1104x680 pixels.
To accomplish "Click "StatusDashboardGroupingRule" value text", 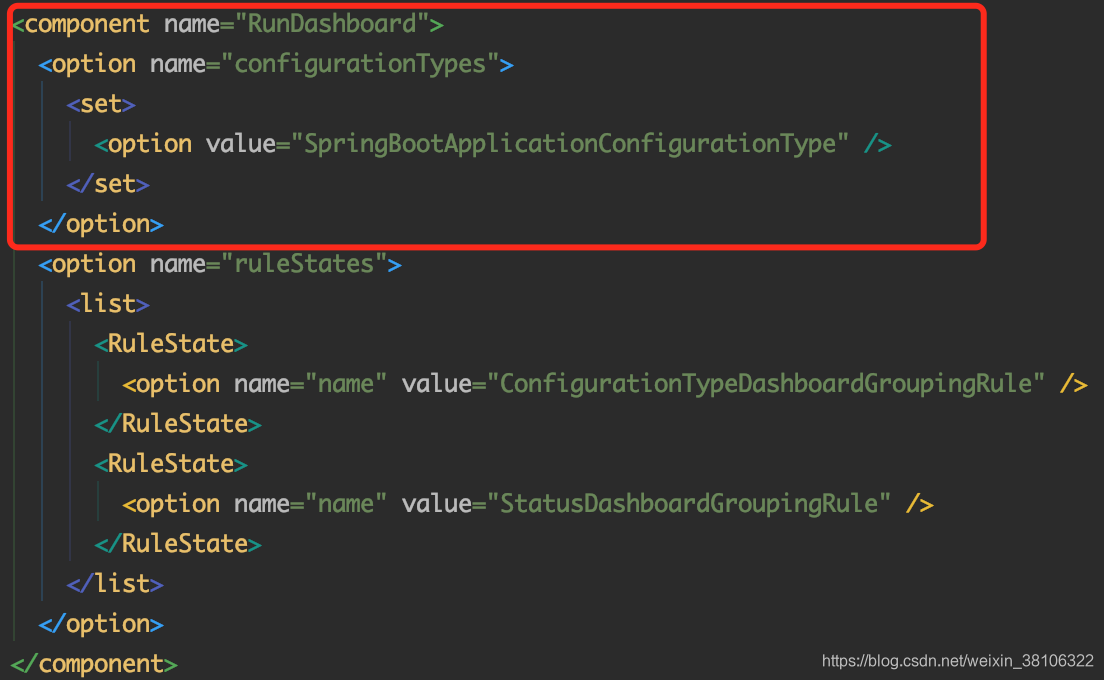I will click(689, 504).
